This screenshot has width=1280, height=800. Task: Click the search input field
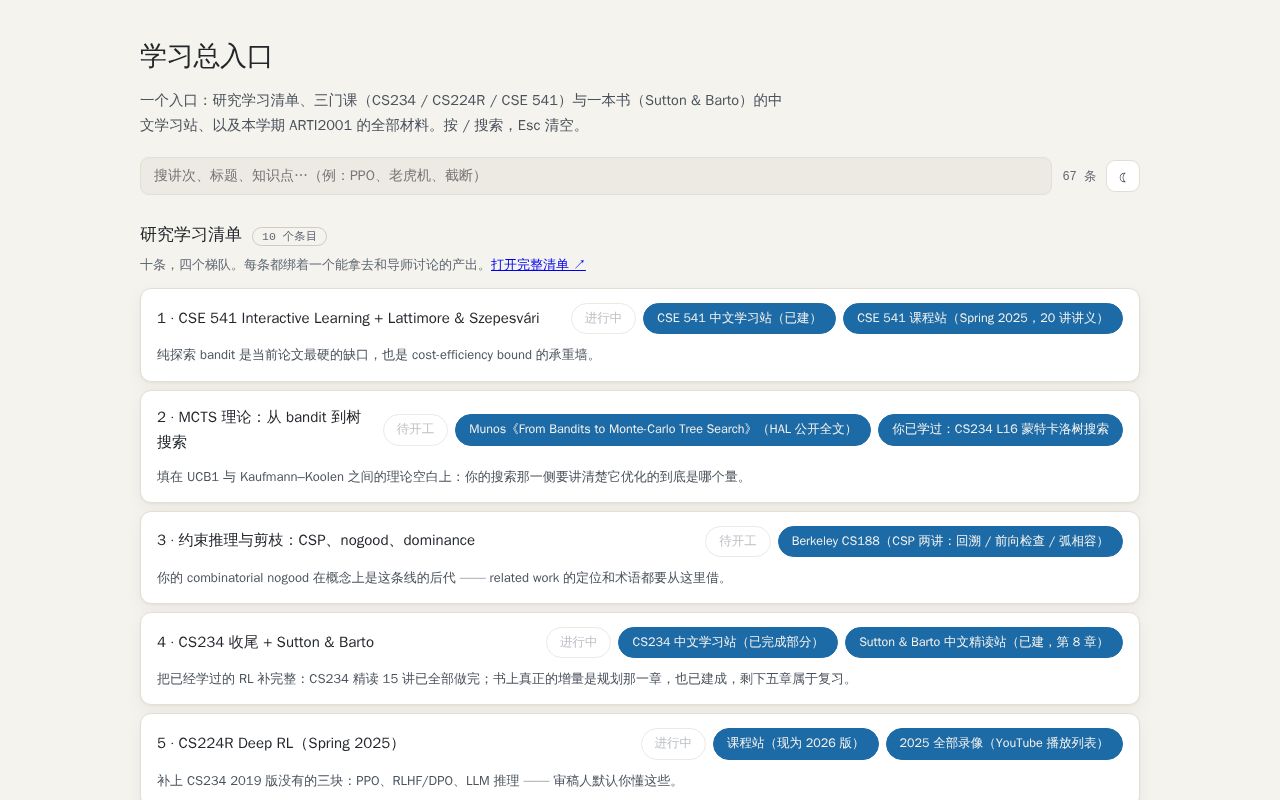pos(595,176)
